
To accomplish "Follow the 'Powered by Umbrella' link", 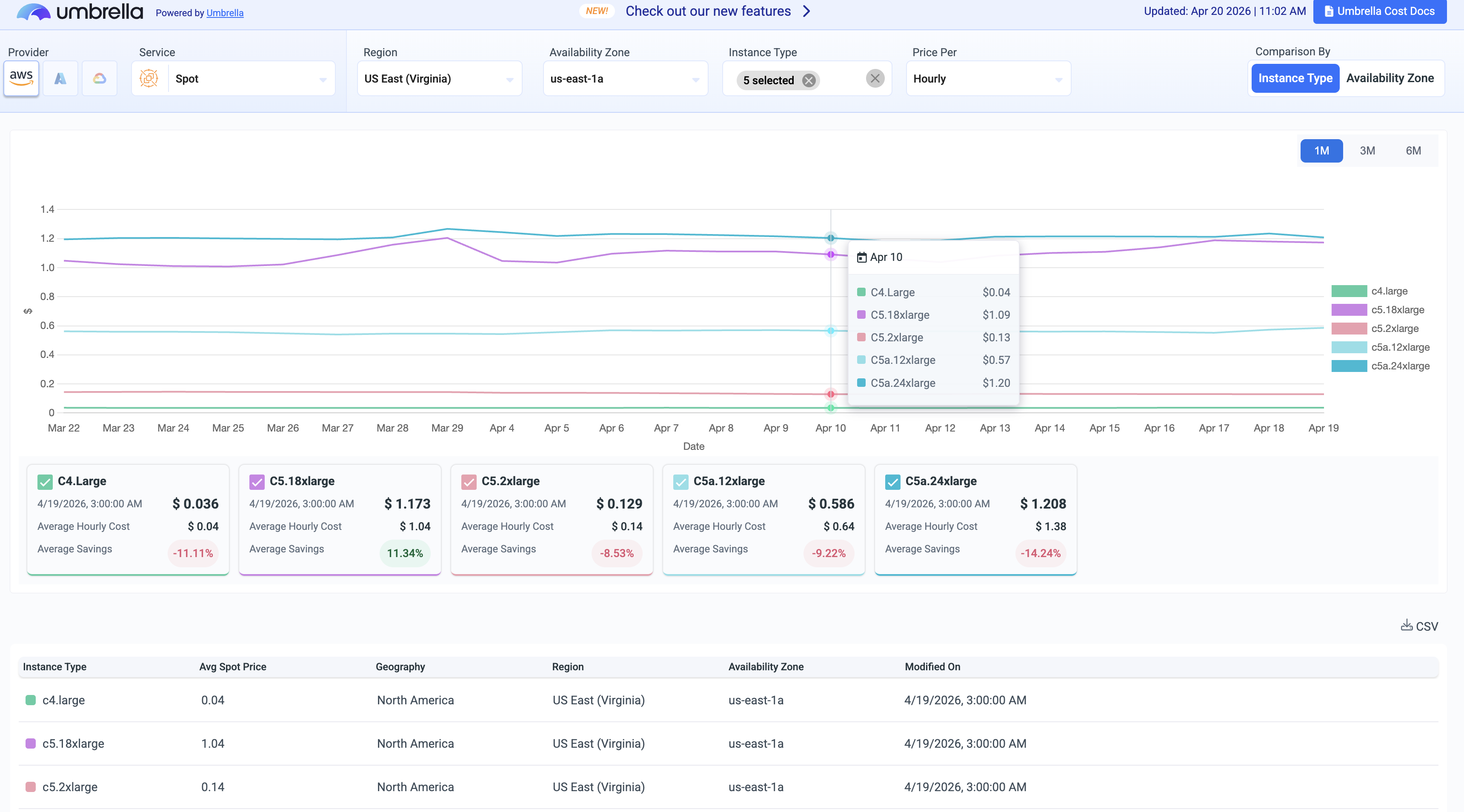I will point(224,13).
